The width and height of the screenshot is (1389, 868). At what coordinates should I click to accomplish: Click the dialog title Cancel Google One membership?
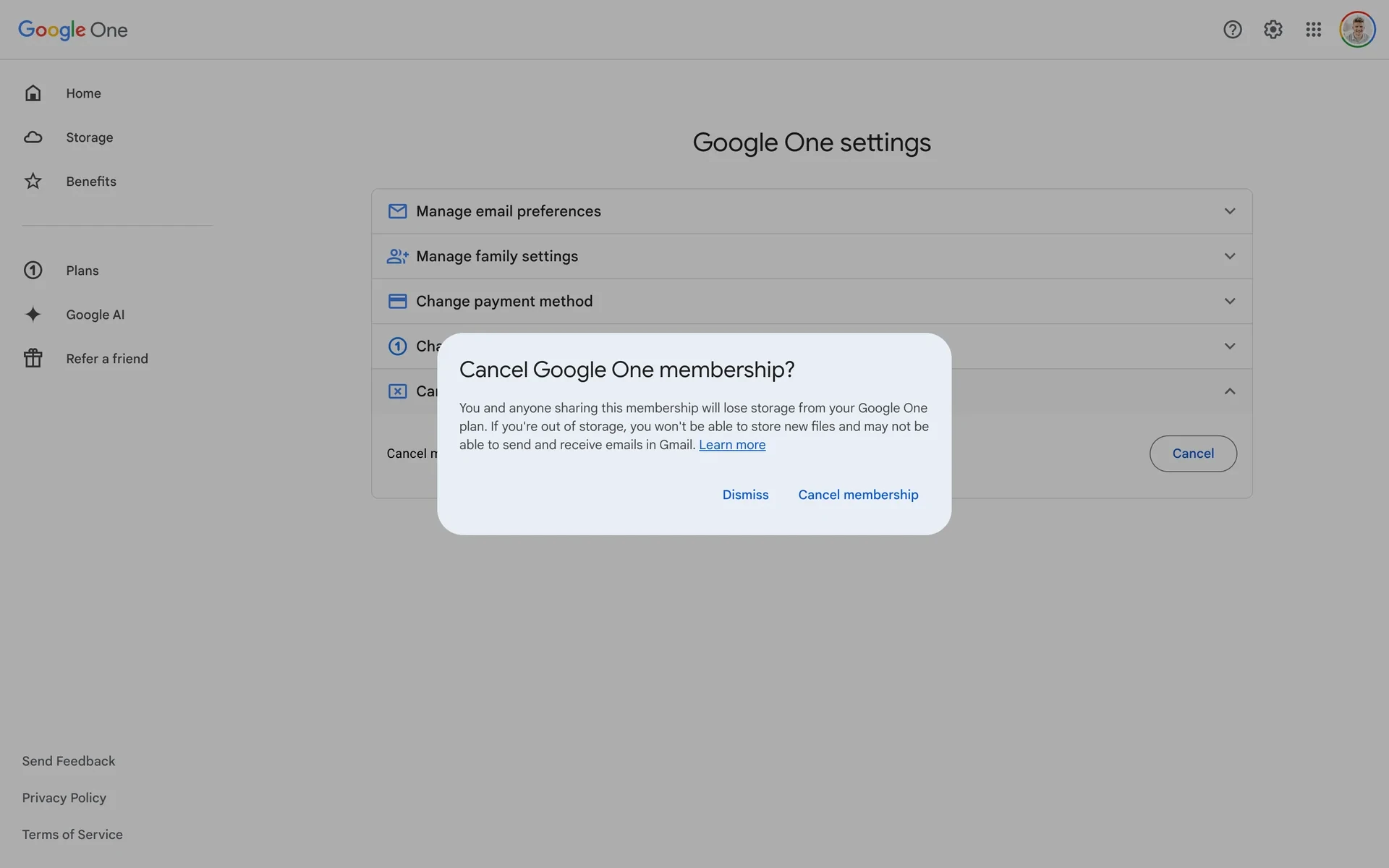click(626, 370)
